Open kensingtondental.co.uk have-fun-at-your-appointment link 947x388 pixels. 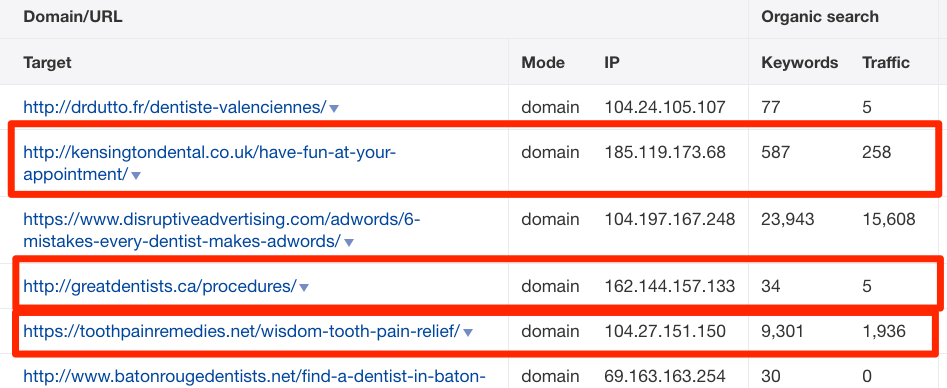click(210, 163)
